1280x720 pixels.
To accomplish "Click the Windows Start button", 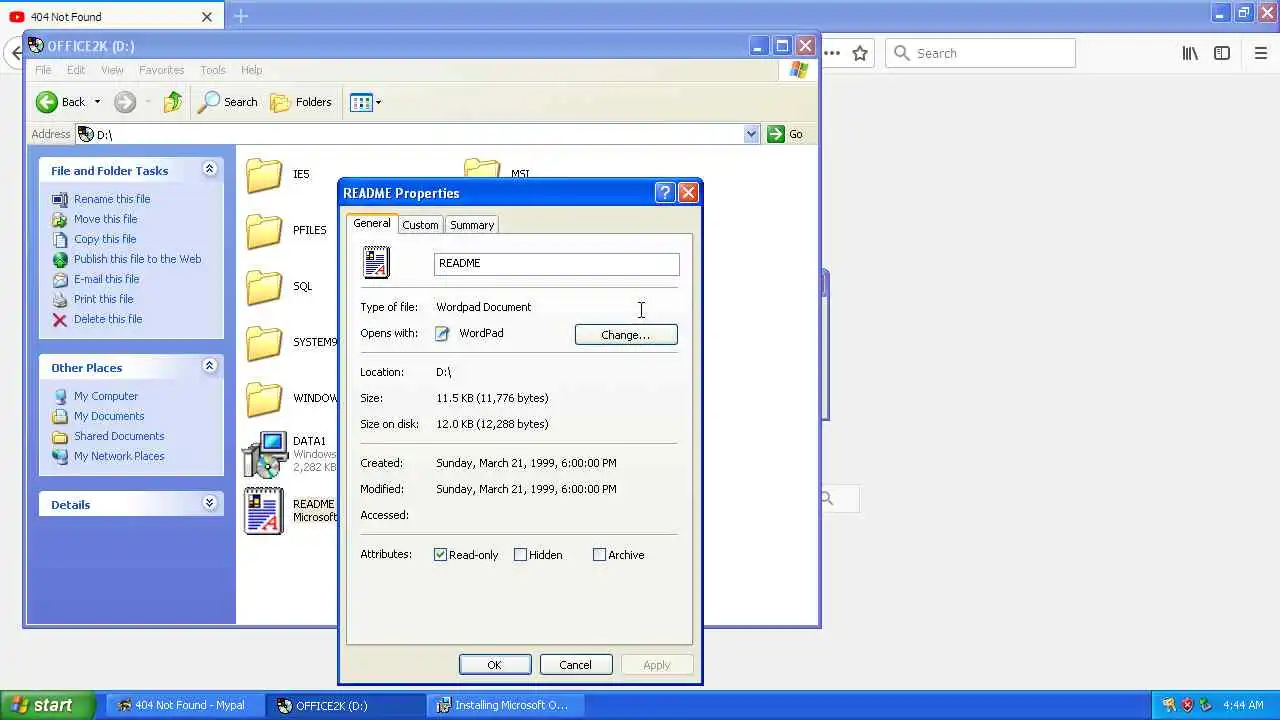I will [x=47, y=705].
